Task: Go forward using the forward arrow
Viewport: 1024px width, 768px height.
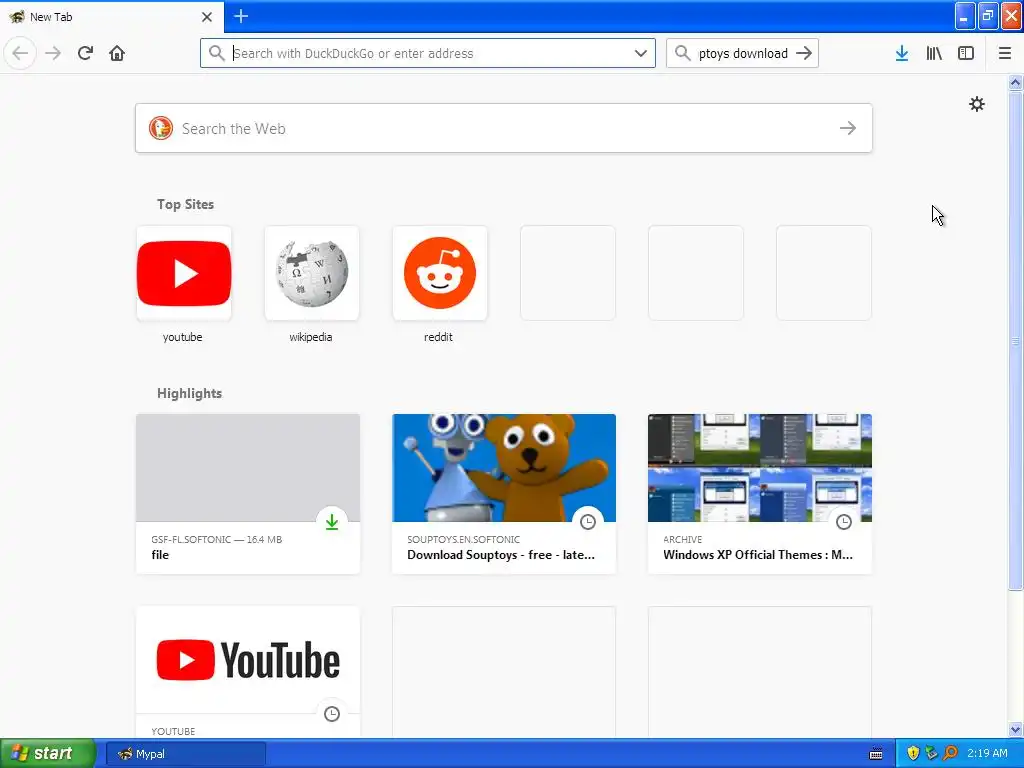Action: click(53, 53)
